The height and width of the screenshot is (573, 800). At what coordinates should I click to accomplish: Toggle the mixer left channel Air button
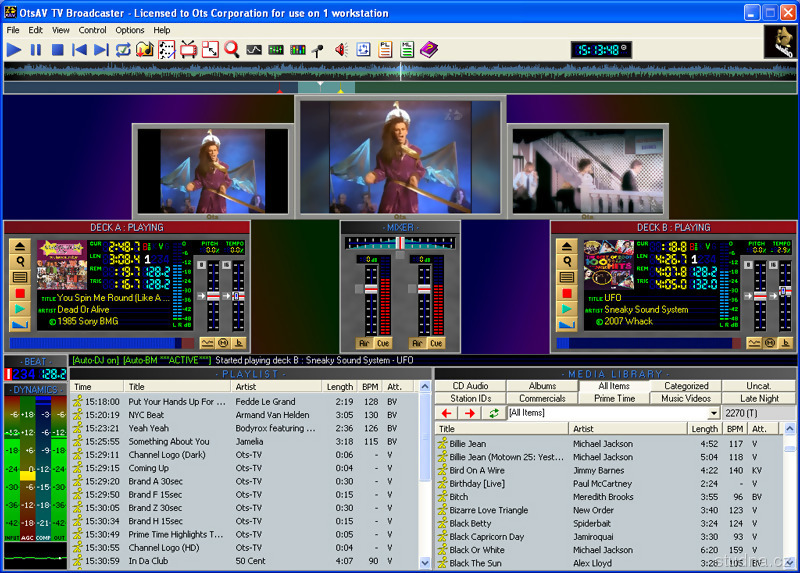(364, 343)
